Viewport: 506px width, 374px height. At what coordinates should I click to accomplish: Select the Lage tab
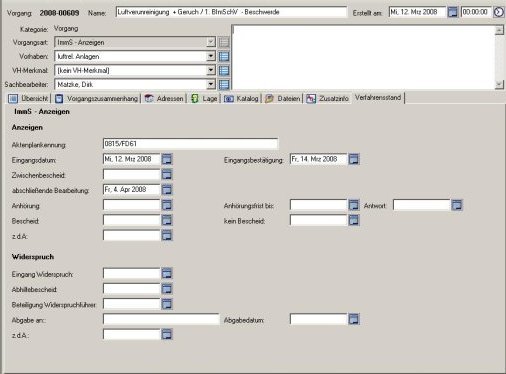204,98
